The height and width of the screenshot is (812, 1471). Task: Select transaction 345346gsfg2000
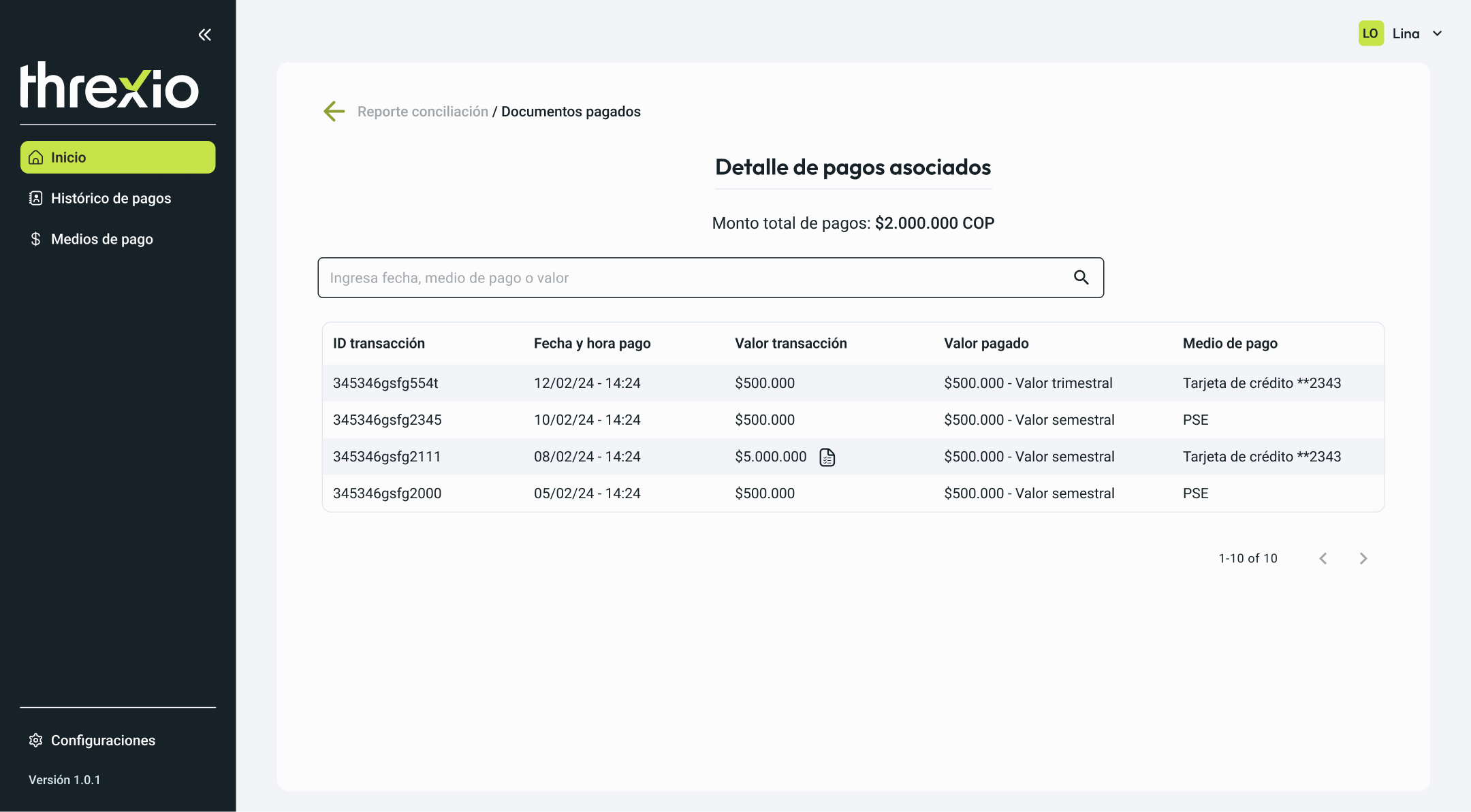point(387,493)
